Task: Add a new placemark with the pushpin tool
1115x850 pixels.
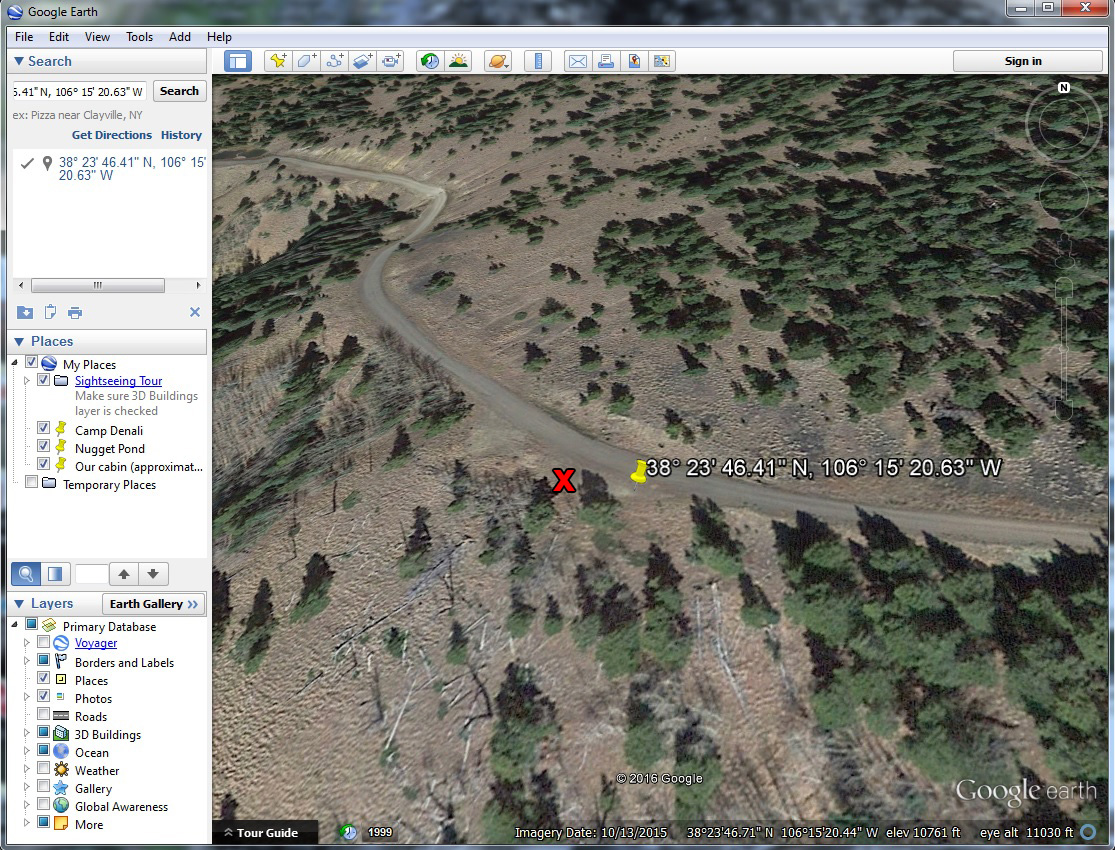Action: (x=278, y=61)
